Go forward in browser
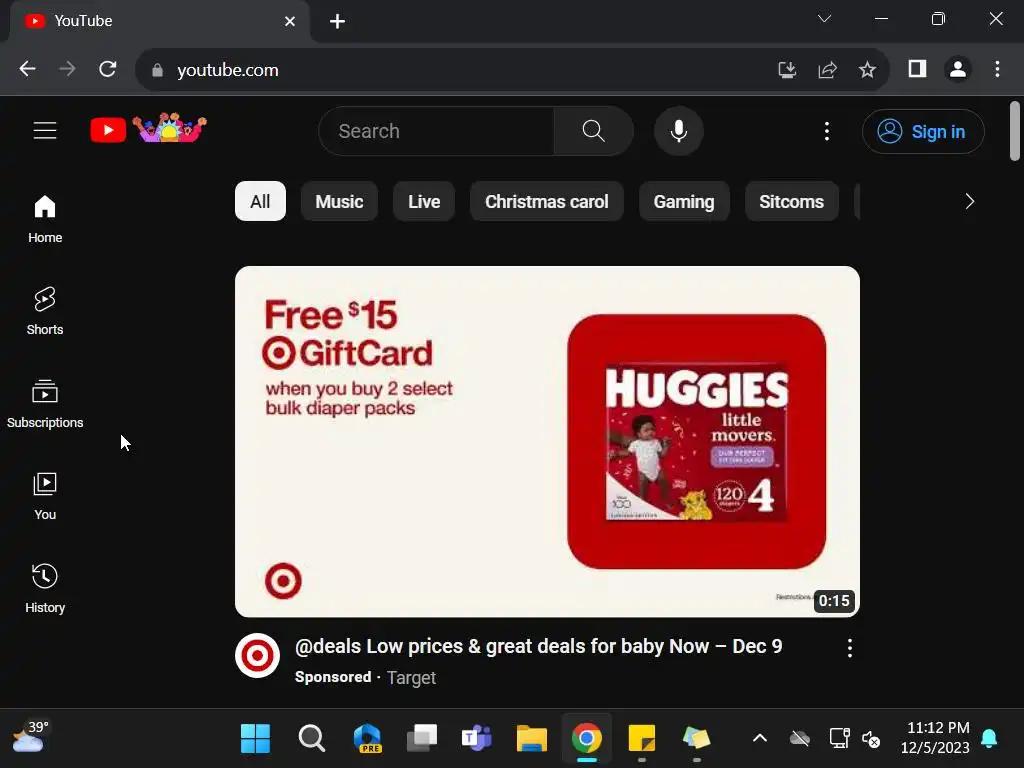Screen dimensions: 1024x768 coord(67,69)
